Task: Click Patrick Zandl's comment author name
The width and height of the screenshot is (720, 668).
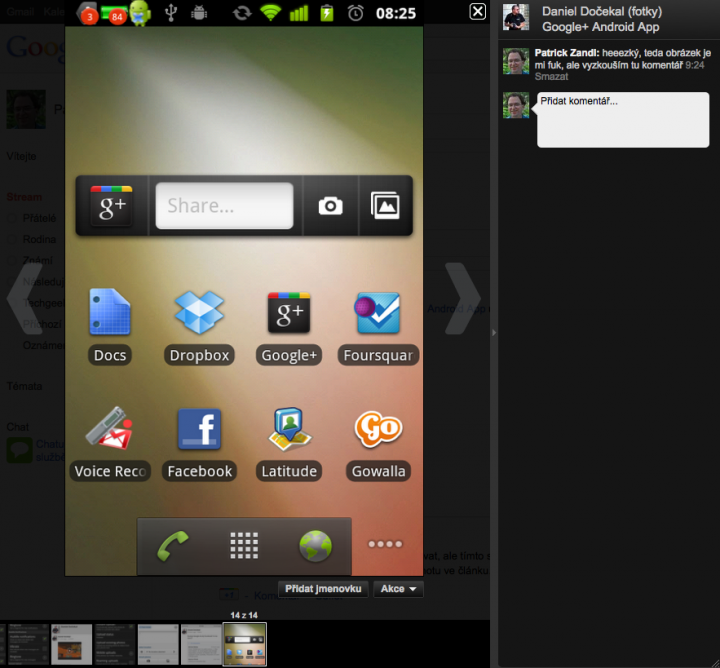Action: click(567, 53)
